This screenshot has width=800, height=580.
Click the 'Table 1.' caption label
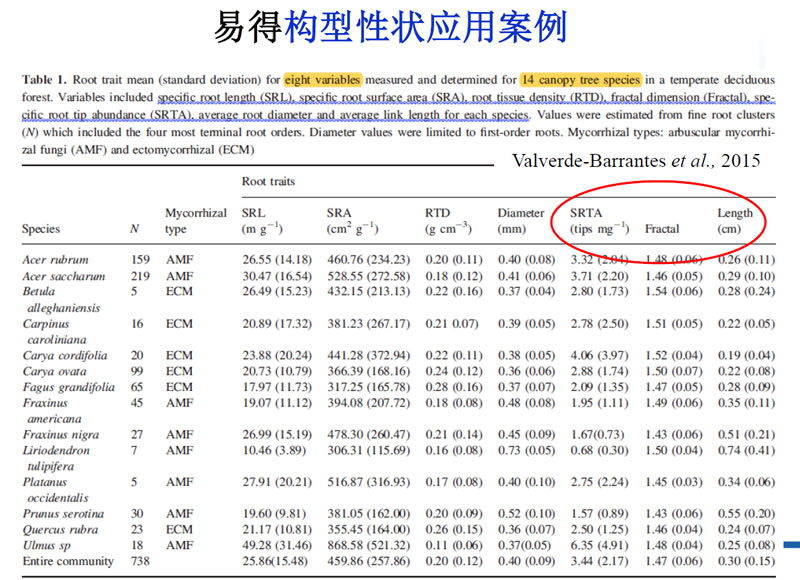(45, 80)
